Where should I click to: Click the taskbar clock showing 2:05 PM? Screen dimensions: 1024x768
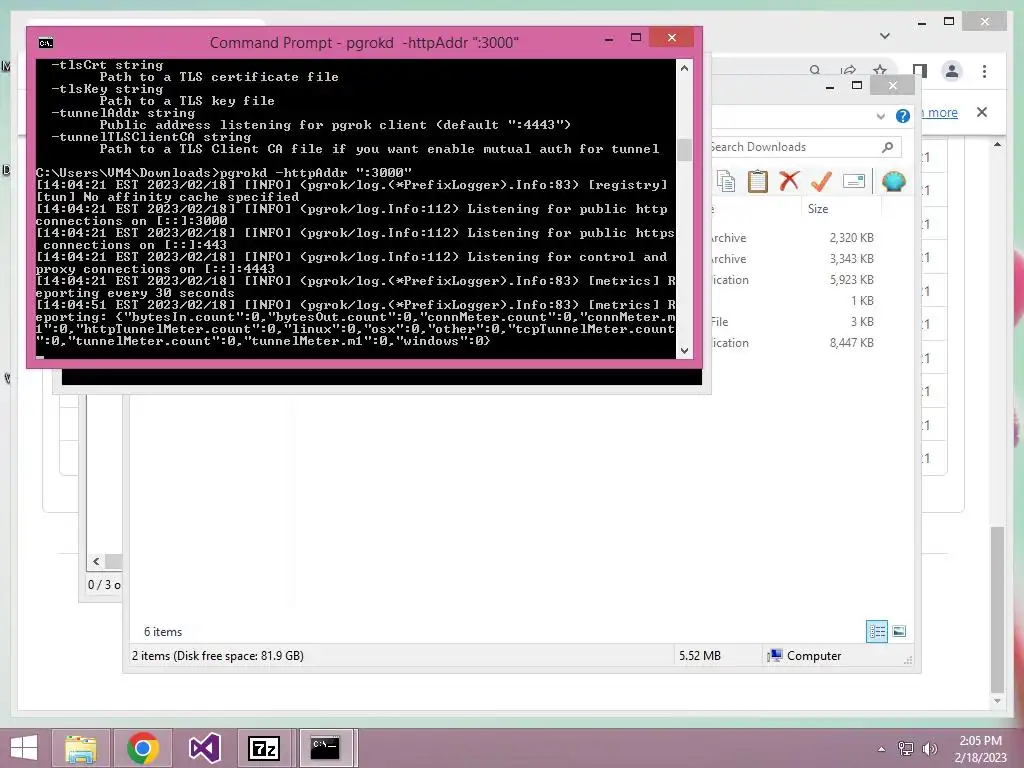point(980,749)
